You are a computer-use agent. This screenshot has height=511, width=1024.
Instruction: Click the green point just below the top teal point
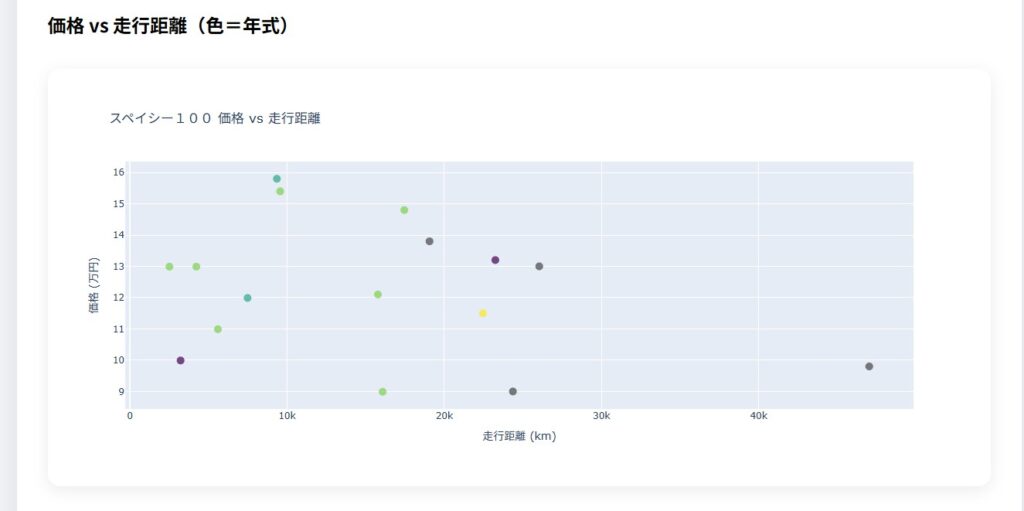(280, 191)
